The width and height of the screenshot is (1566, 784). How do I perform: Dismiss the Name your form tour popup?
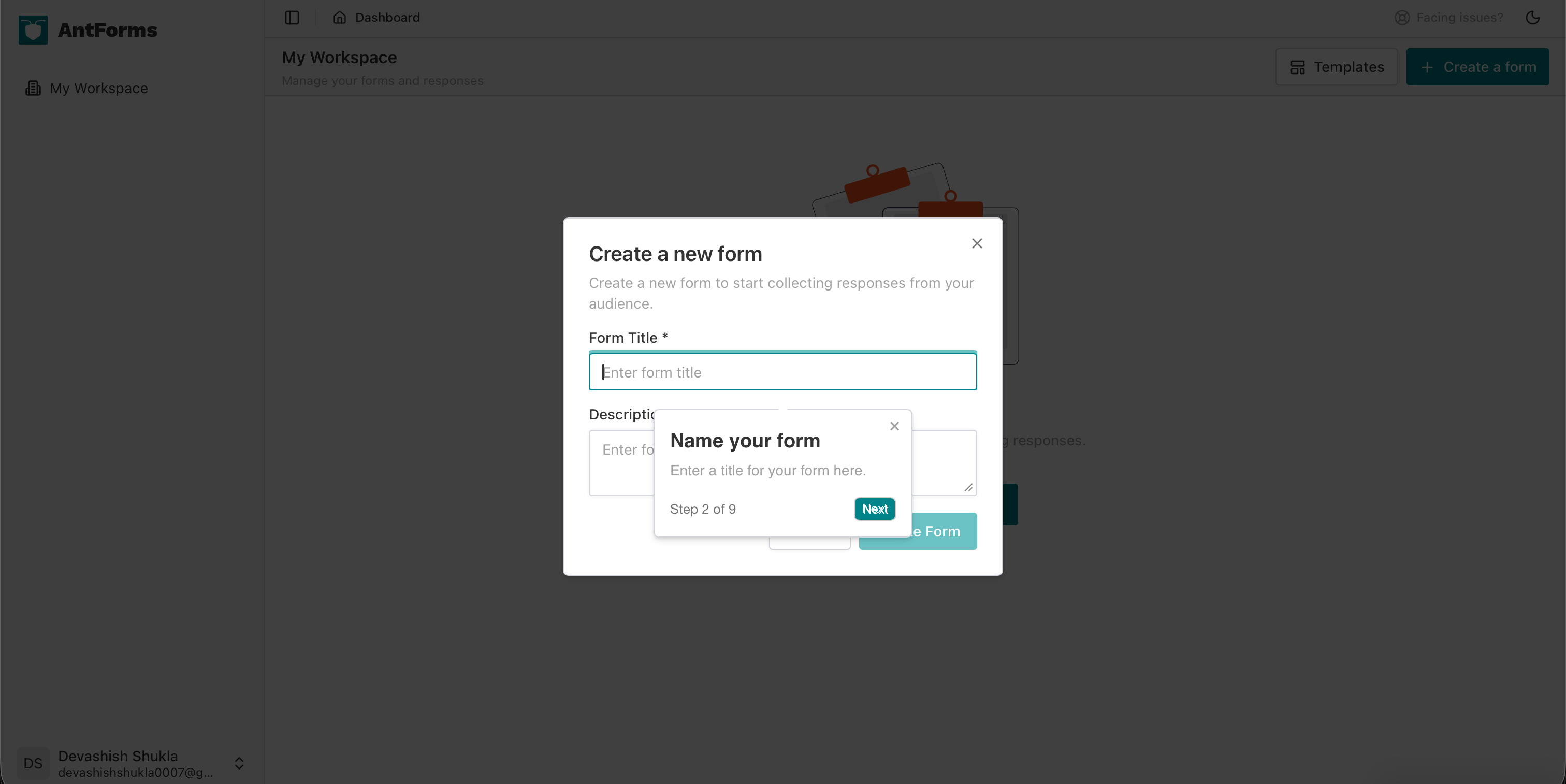[x=894, y=426]
